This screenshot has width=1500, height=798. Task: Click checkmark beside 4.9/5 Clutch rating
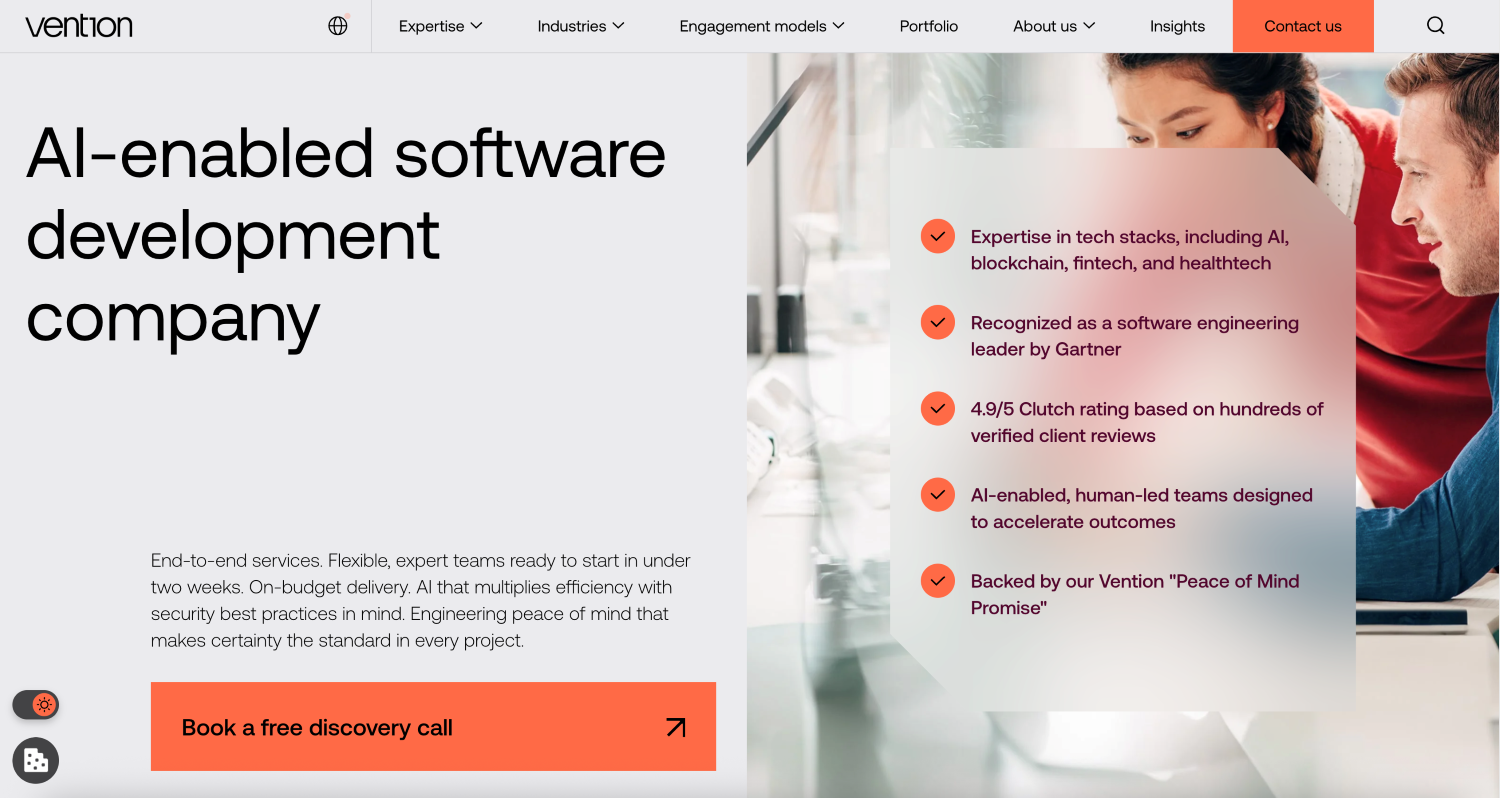point(938,409)
